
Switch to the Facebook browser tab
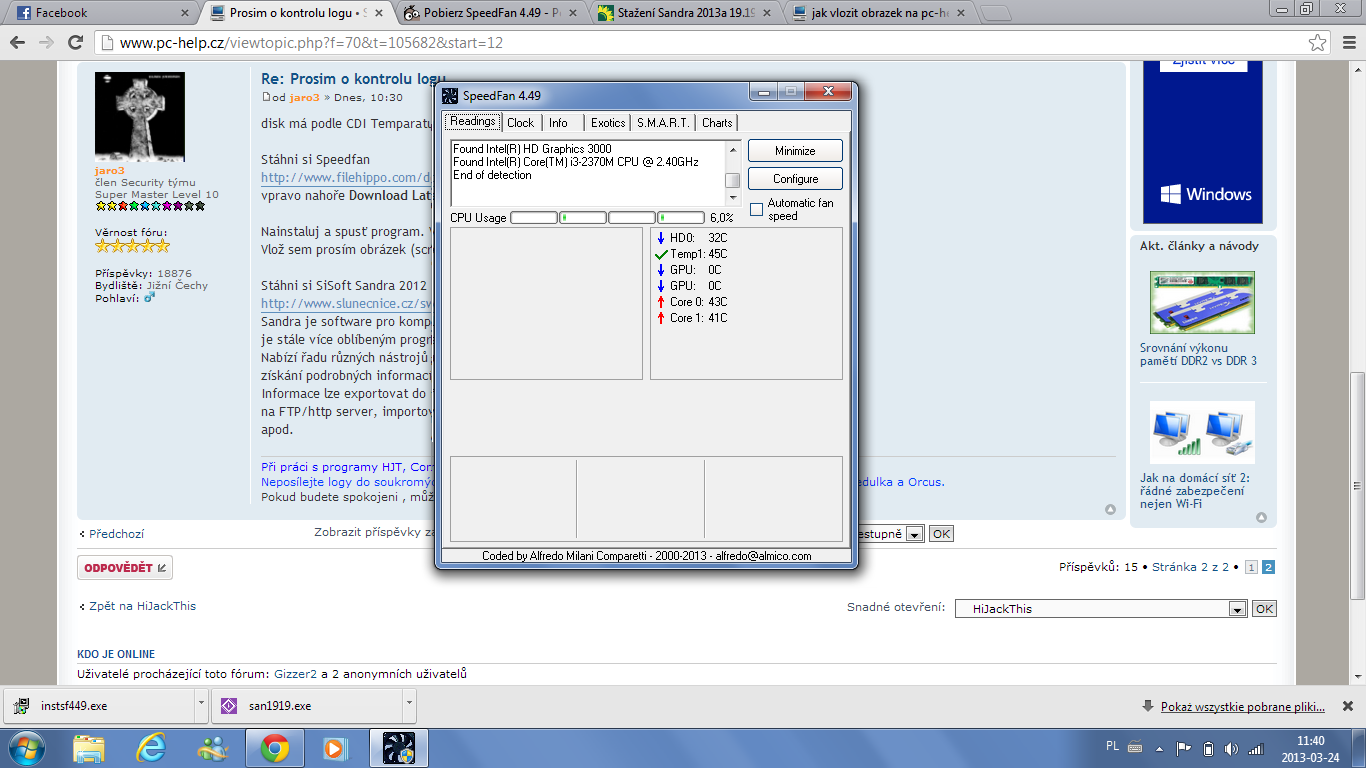point(102,13)
